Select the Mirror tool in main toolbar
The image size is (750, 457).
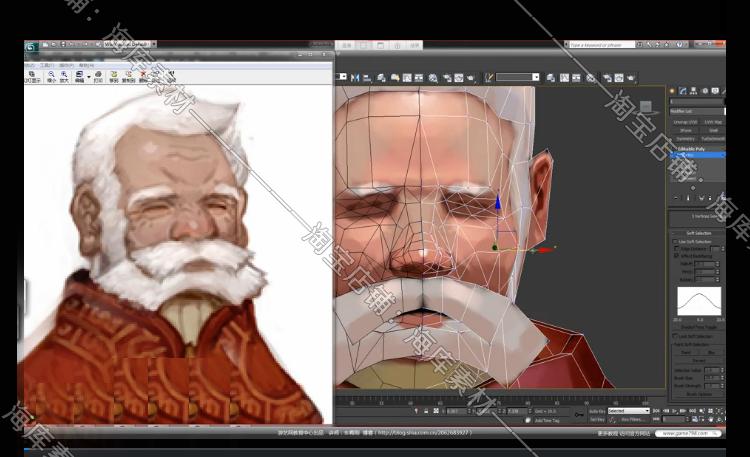pos(354,78)
